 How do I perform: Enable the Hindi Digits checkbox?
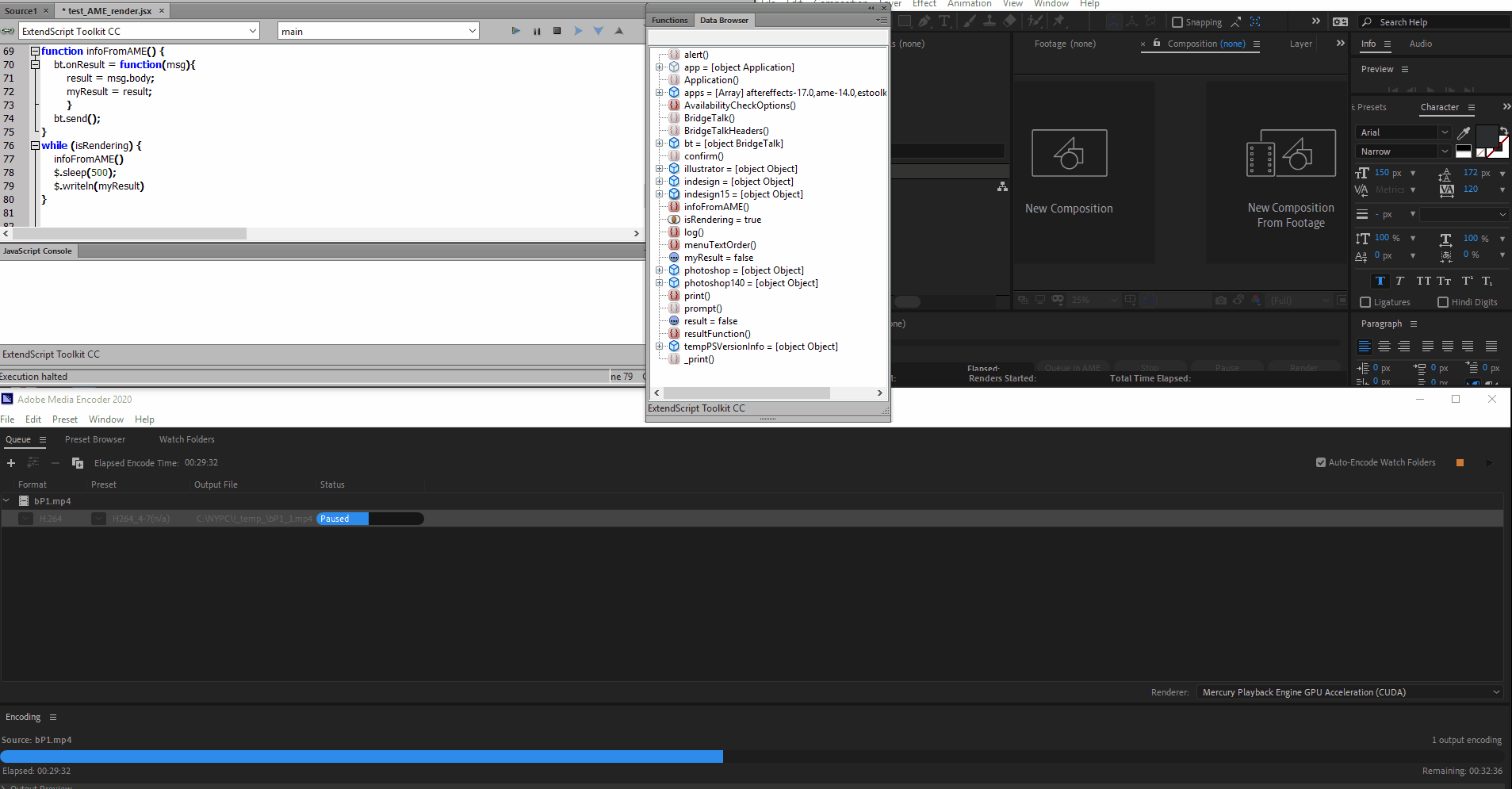(1443, 302)
